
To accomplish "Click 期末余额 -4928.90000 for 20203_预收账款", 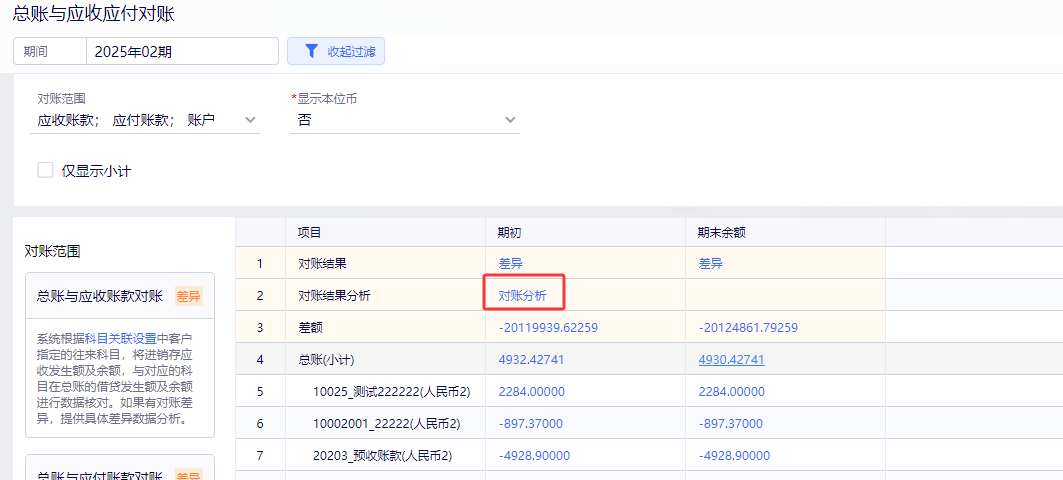I will pyautogui.click(x=734, y=455).
